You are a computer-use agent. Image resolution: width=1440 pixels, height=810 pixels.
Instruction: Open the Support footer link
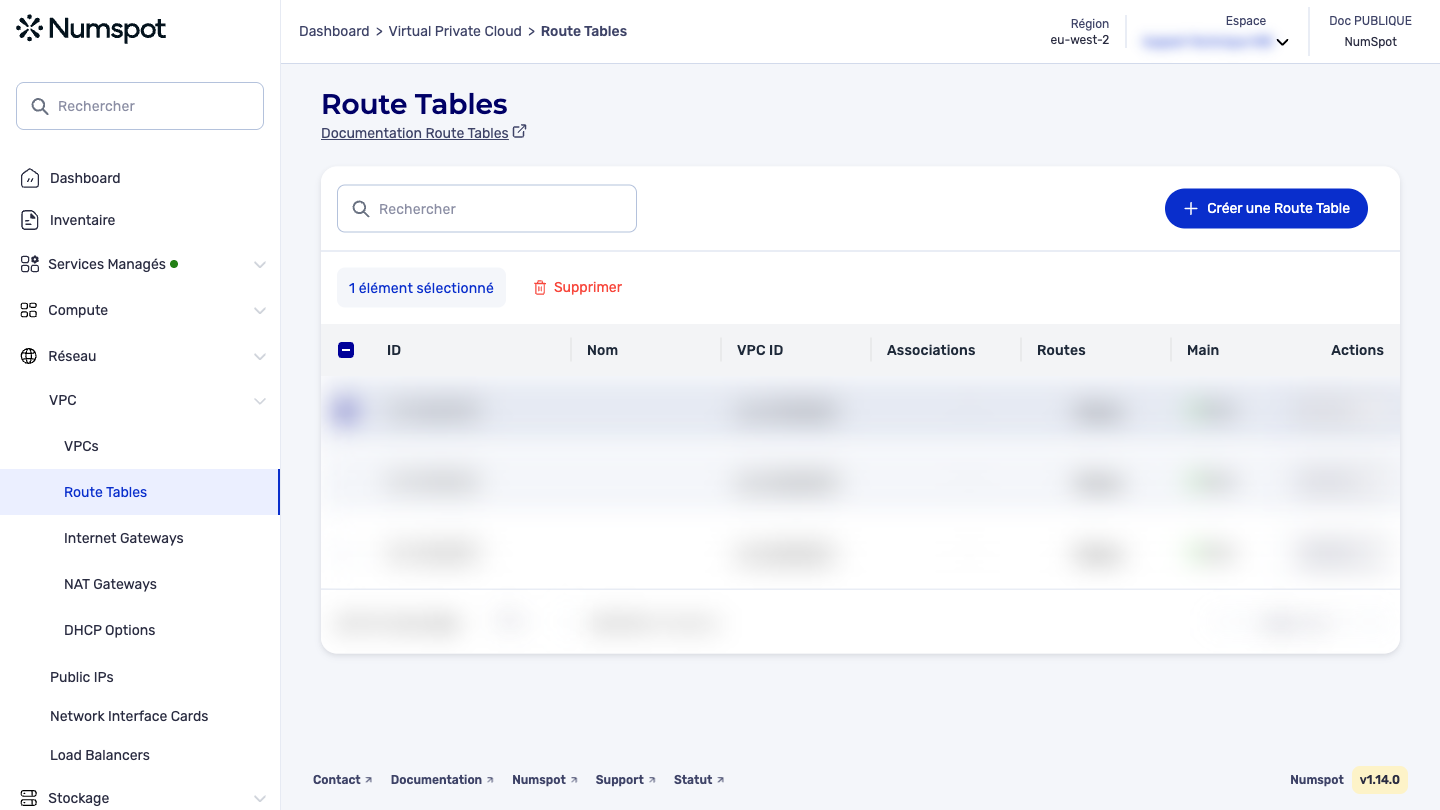pos(626,780)
